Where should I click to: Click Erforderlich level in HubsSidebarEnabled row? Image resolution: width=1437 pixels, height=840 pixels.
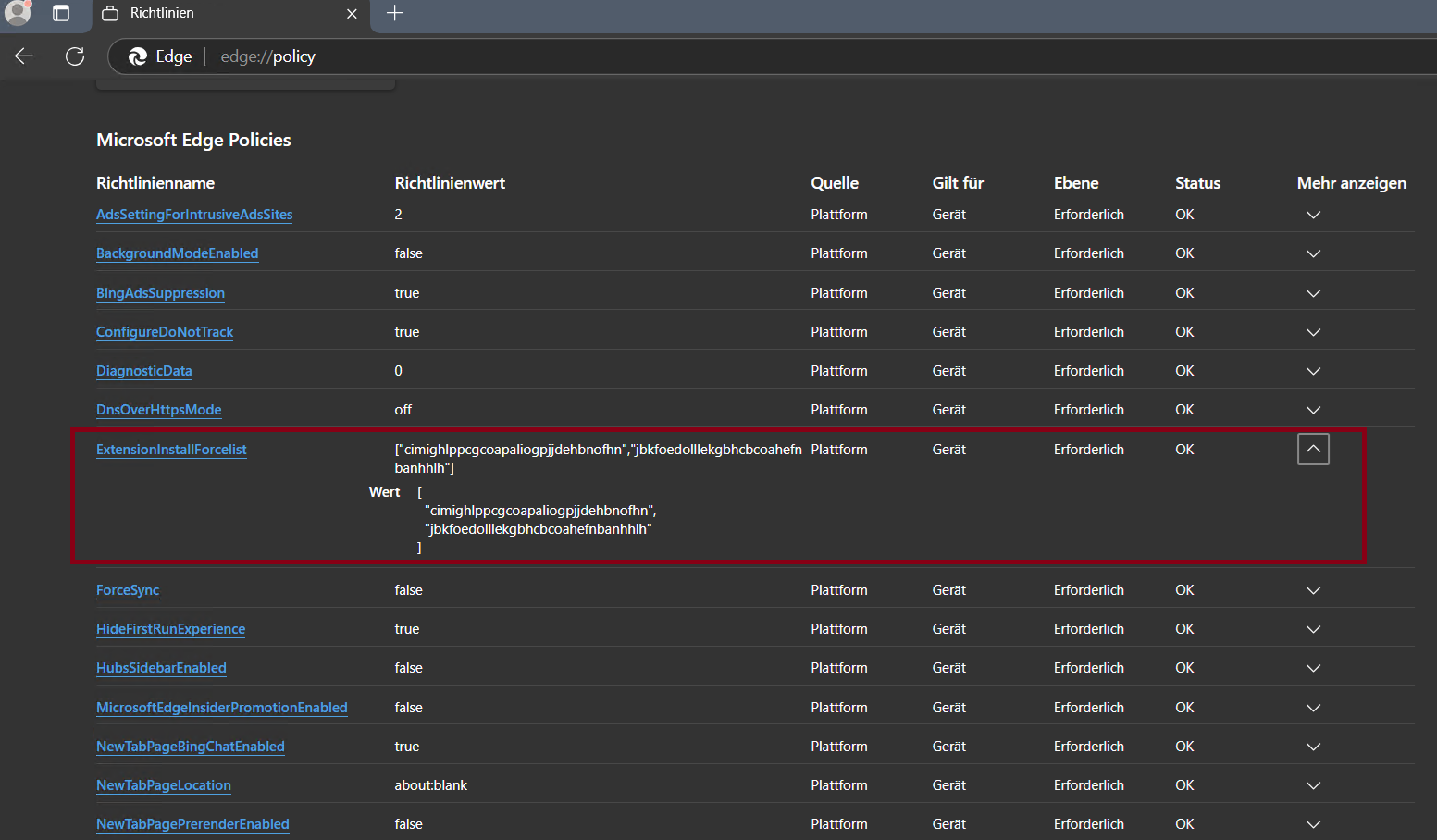pos(1089,668)
